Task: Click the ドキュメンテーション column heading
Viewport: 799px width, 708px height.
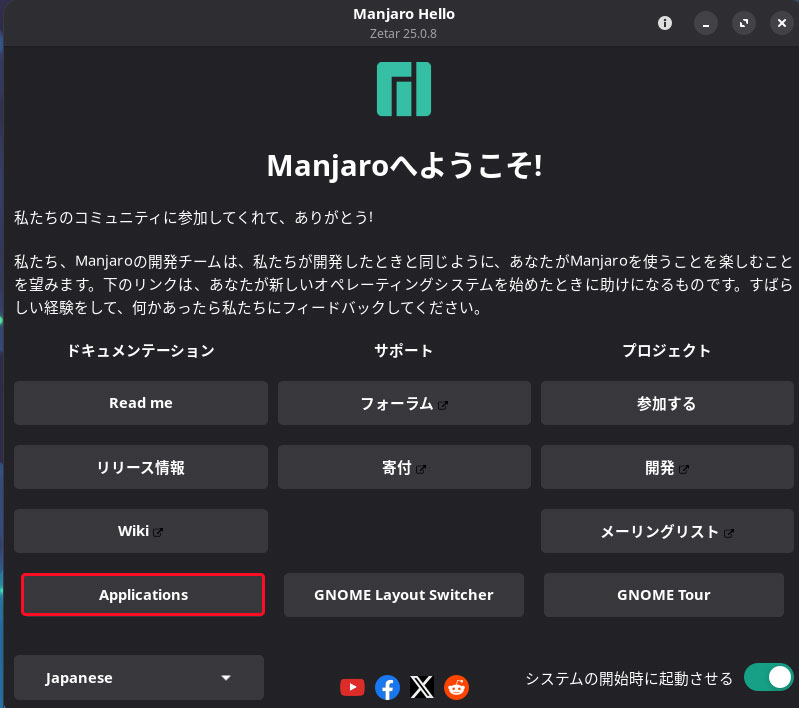Action: pos(141,351)
